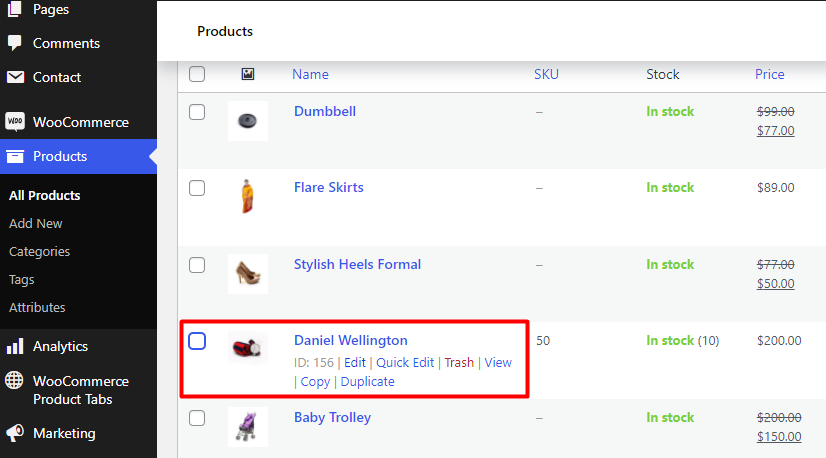Click the WooCommerce Product Tabs globe icon

14,381
